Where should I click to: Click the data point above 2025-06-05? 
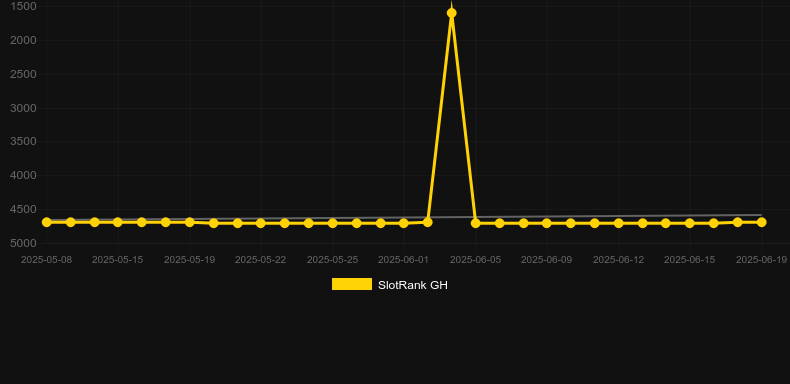[476, 223]
